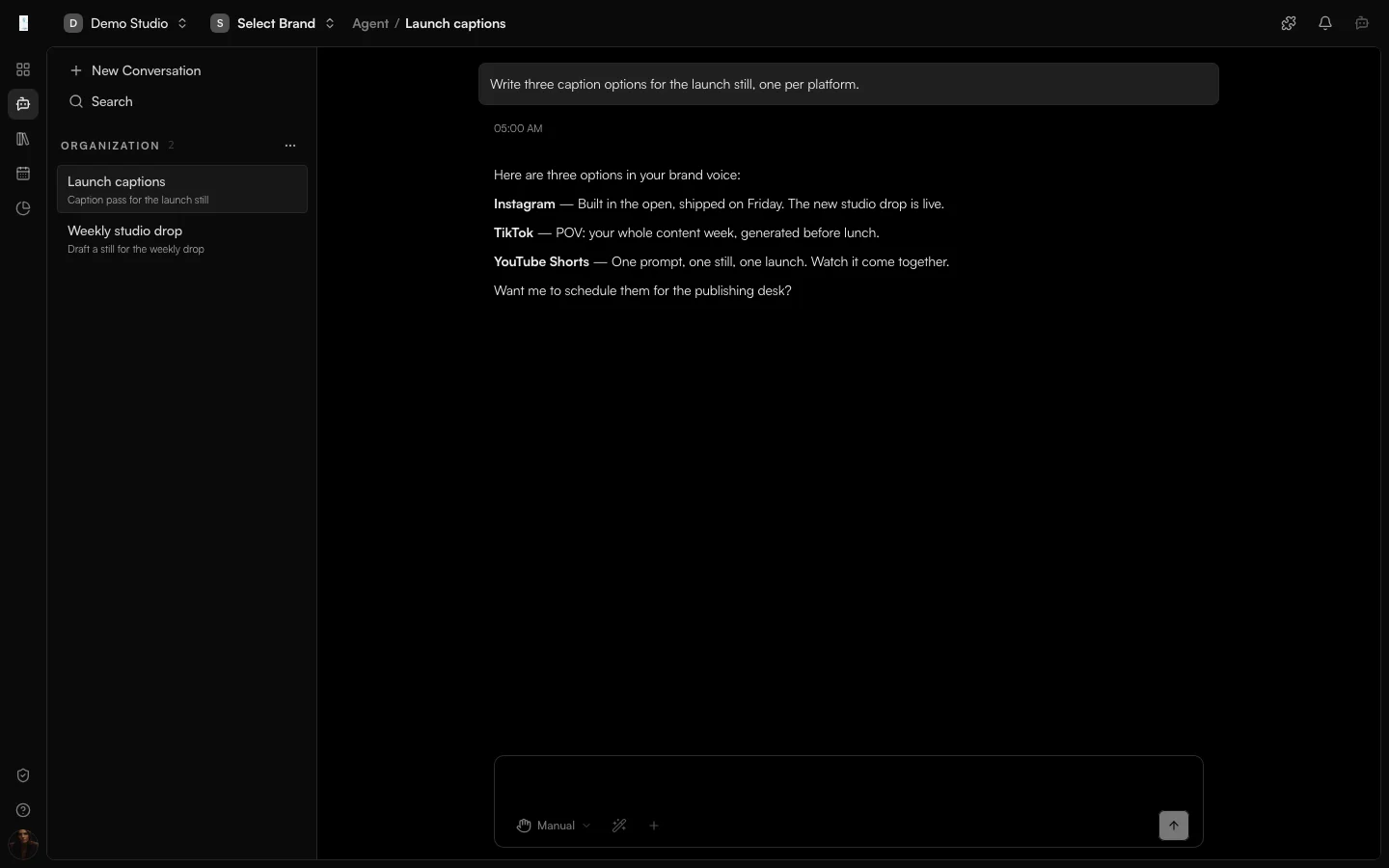Open the Manual mode dropdown
The image size is (1389, 868).
coord(554,826)
